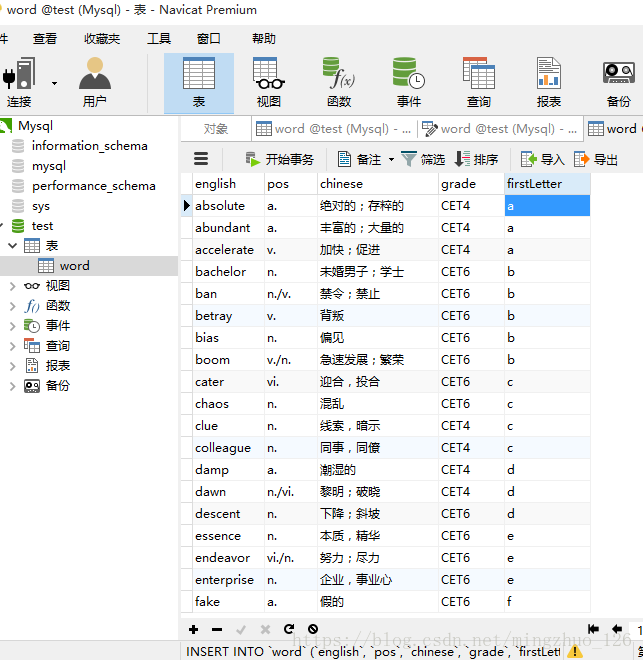Open the 帮助 menu
643x660 pixels.
(x=264, y=39)
